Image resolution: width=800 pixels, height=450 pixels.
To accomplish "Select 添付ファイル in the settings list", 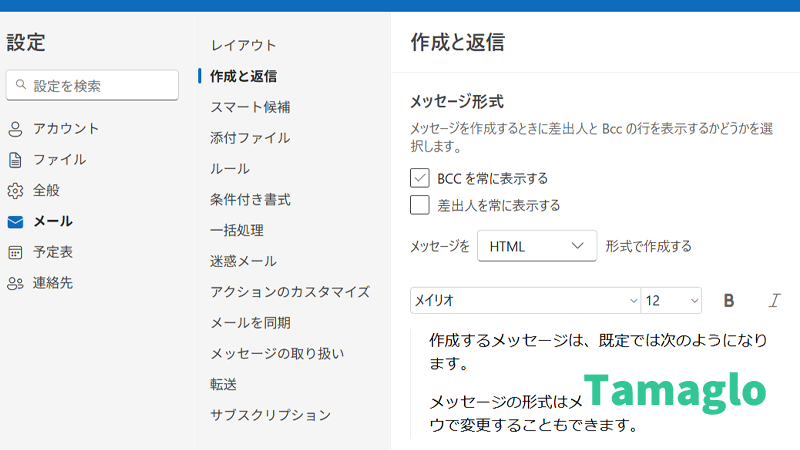I will (x=250, y=138).
